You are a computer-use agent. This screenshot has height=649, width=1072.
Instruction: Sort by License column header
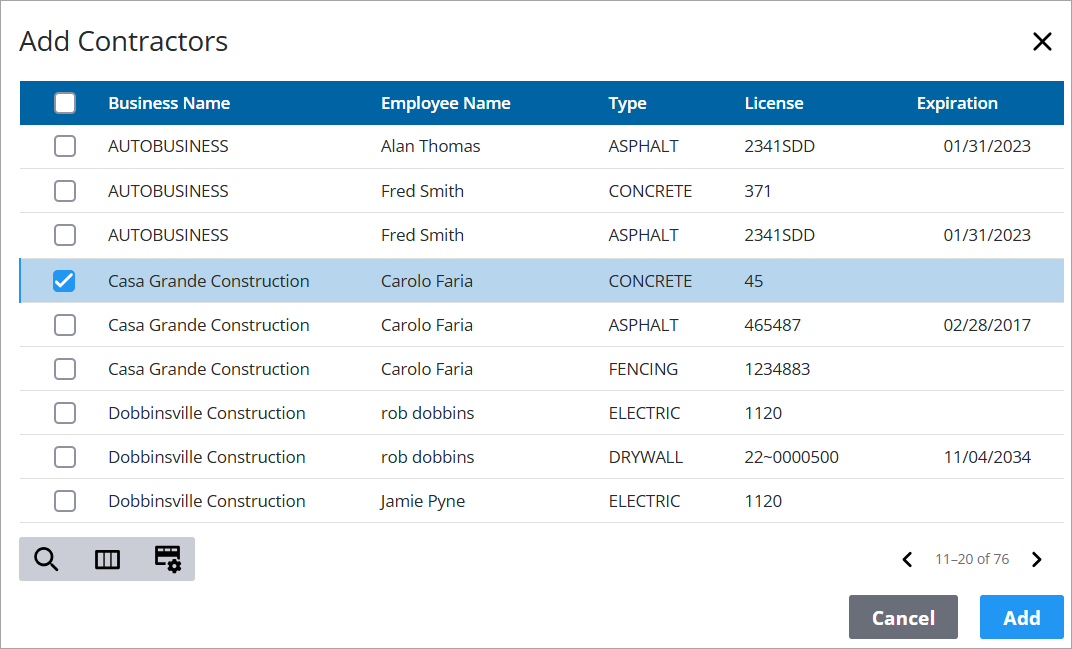pos(773,103)
